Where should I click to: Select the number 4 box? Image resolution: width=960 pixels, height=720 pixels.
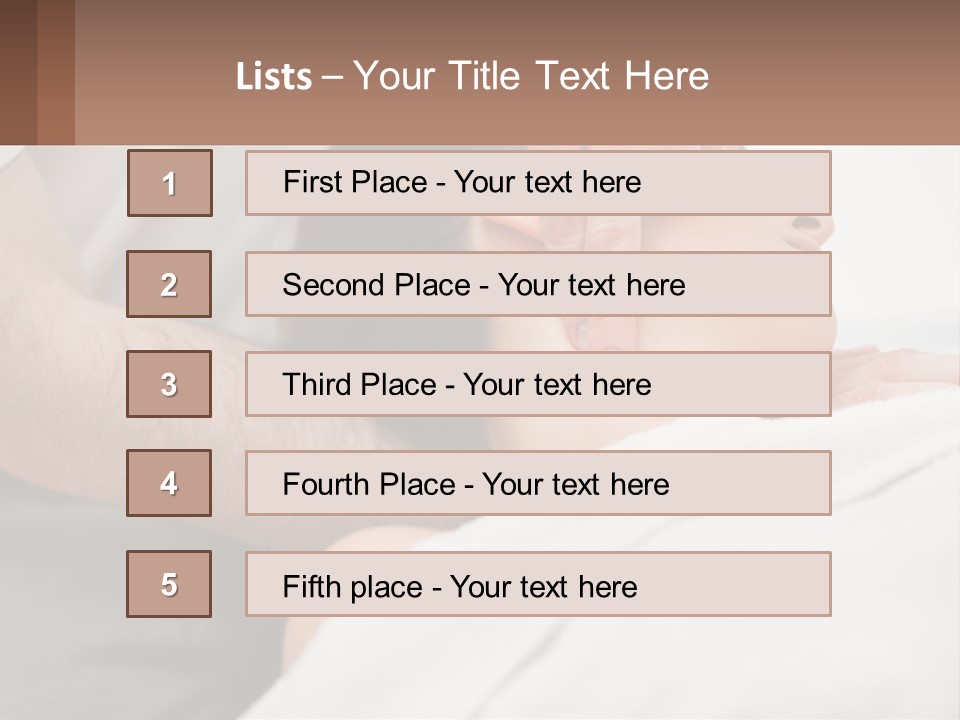169,483
